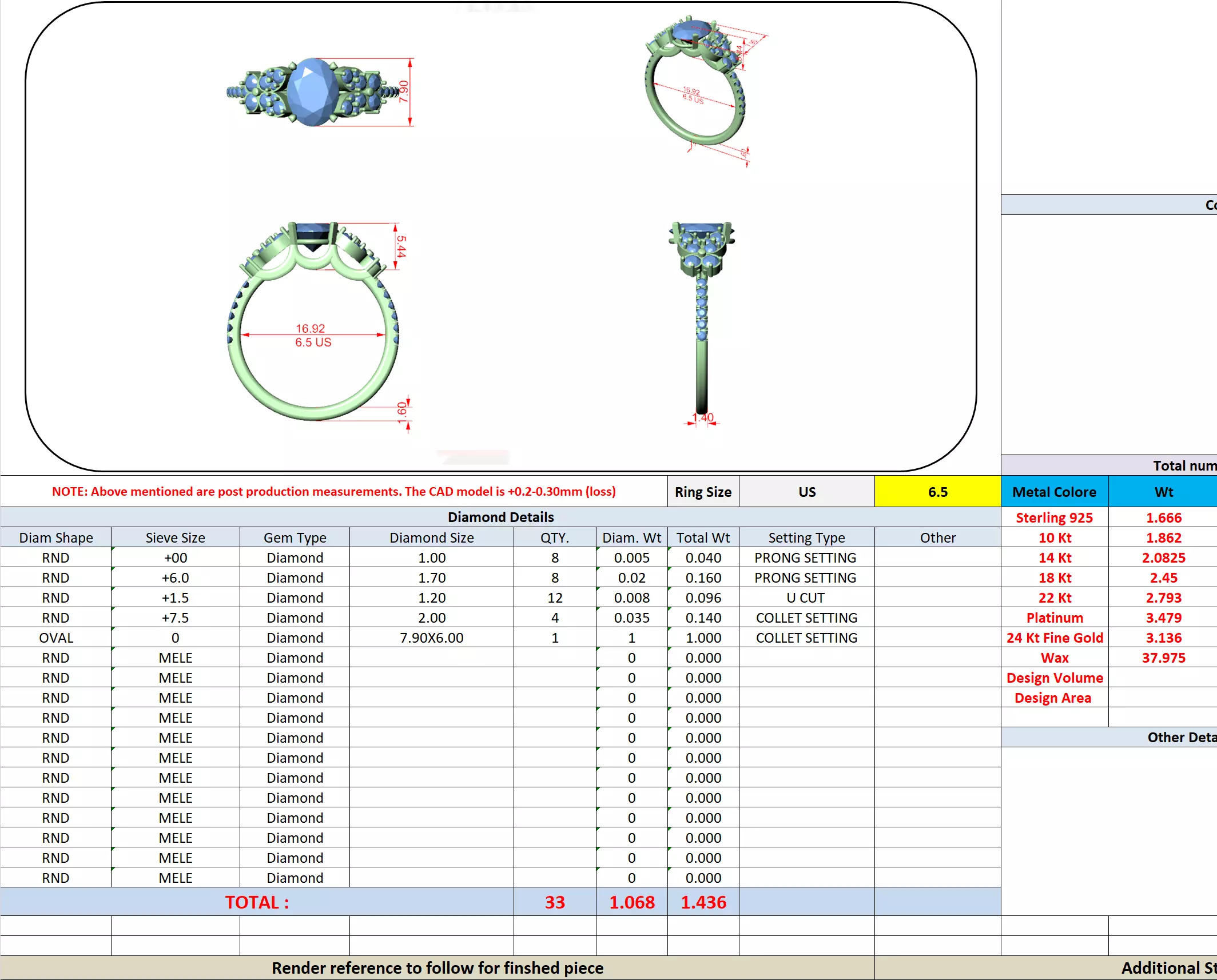Select the Setting Type column header
The image size is (1217, 980).
806,537
